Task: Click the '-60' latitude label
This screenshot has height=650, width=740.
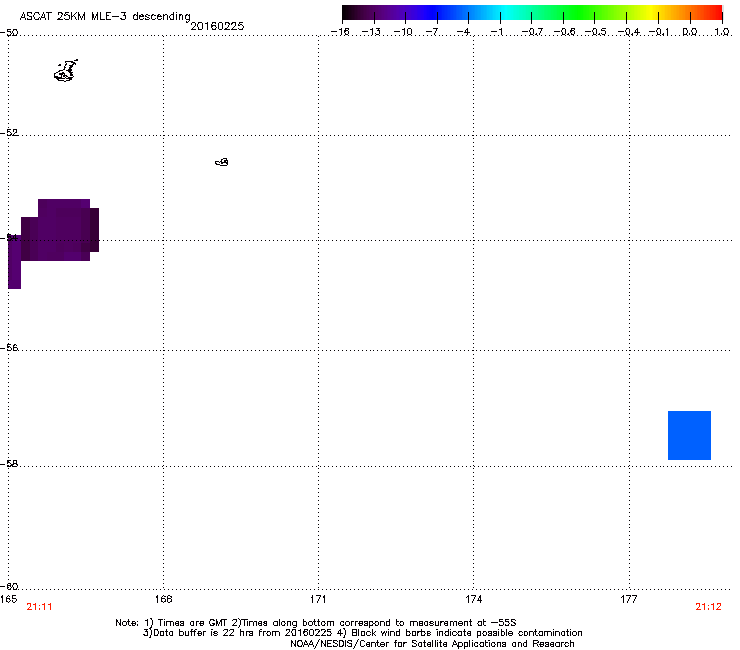Action: coord(9,586)
